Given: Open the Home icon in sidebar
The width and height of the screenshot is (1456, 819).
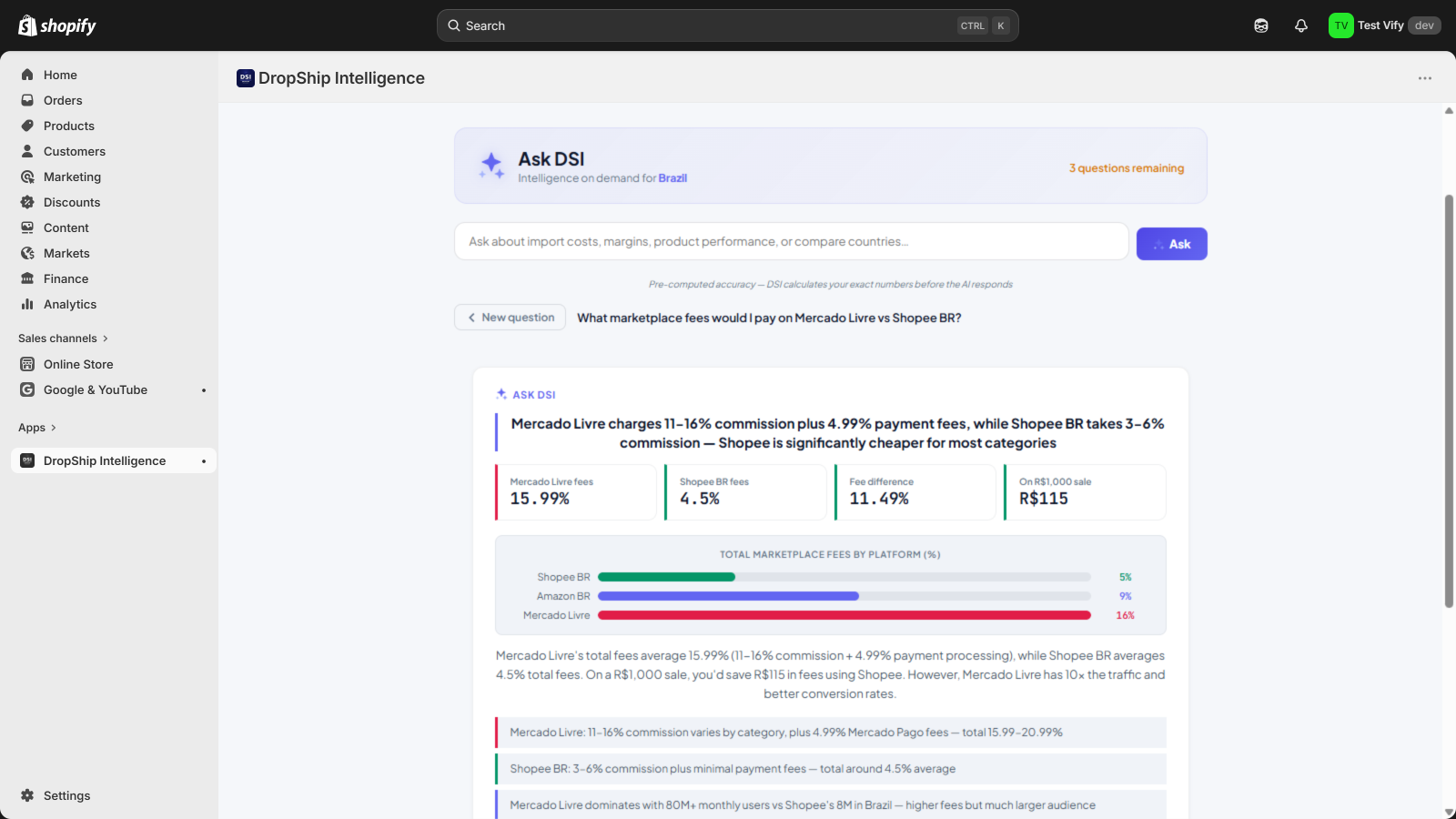Looking at the screenshot, I should tap(27, 75).
